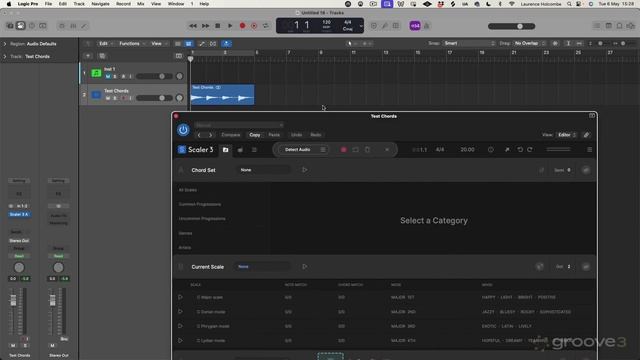Go to the next plugin preset arrow

tap(210, 135)
